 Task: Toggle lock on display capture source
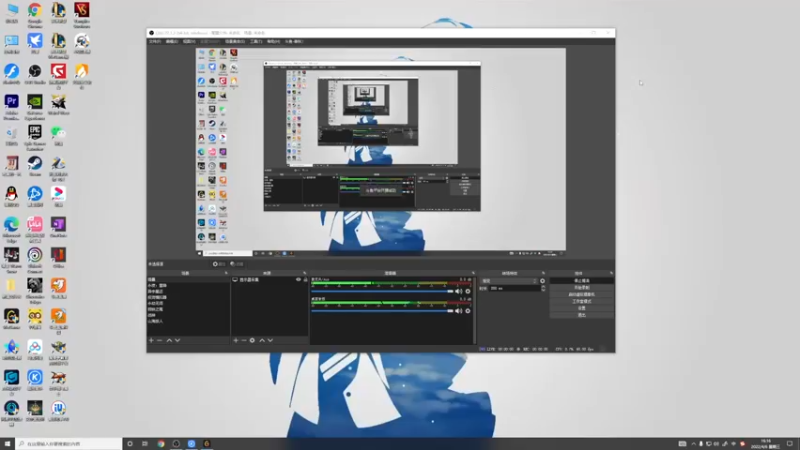pyautogui.click(x=306, y=280)
